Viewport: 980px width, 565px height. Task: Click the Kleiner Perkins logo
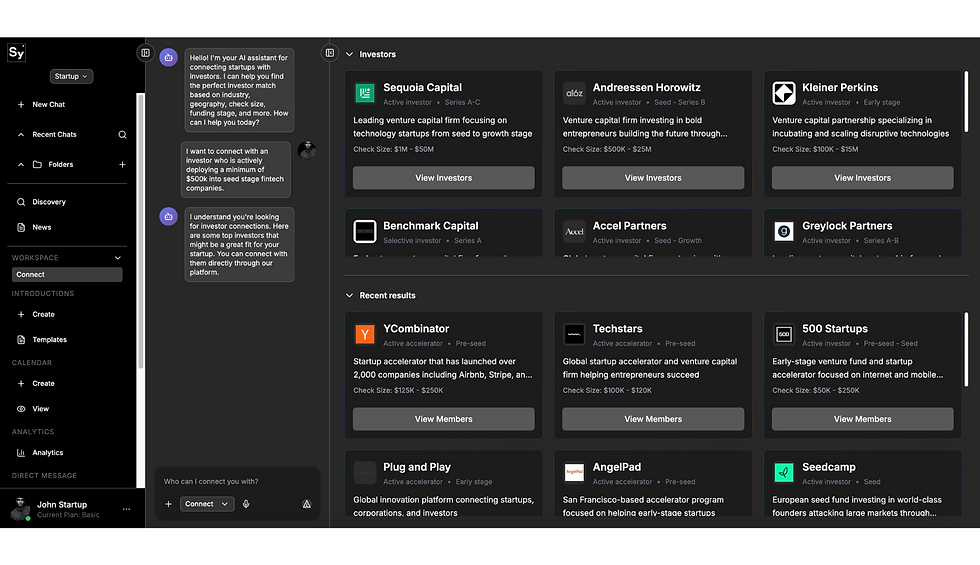(x=784, y=93)
